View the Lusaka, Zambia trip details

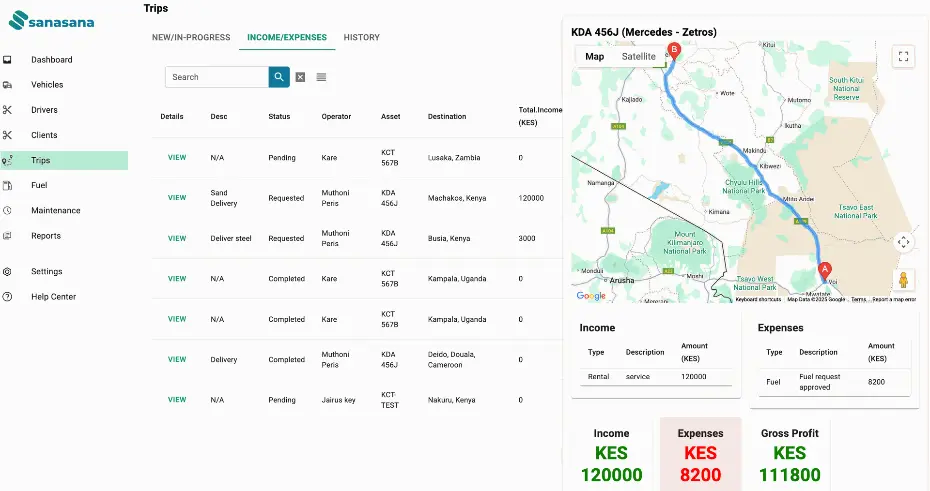click(177, 158)
